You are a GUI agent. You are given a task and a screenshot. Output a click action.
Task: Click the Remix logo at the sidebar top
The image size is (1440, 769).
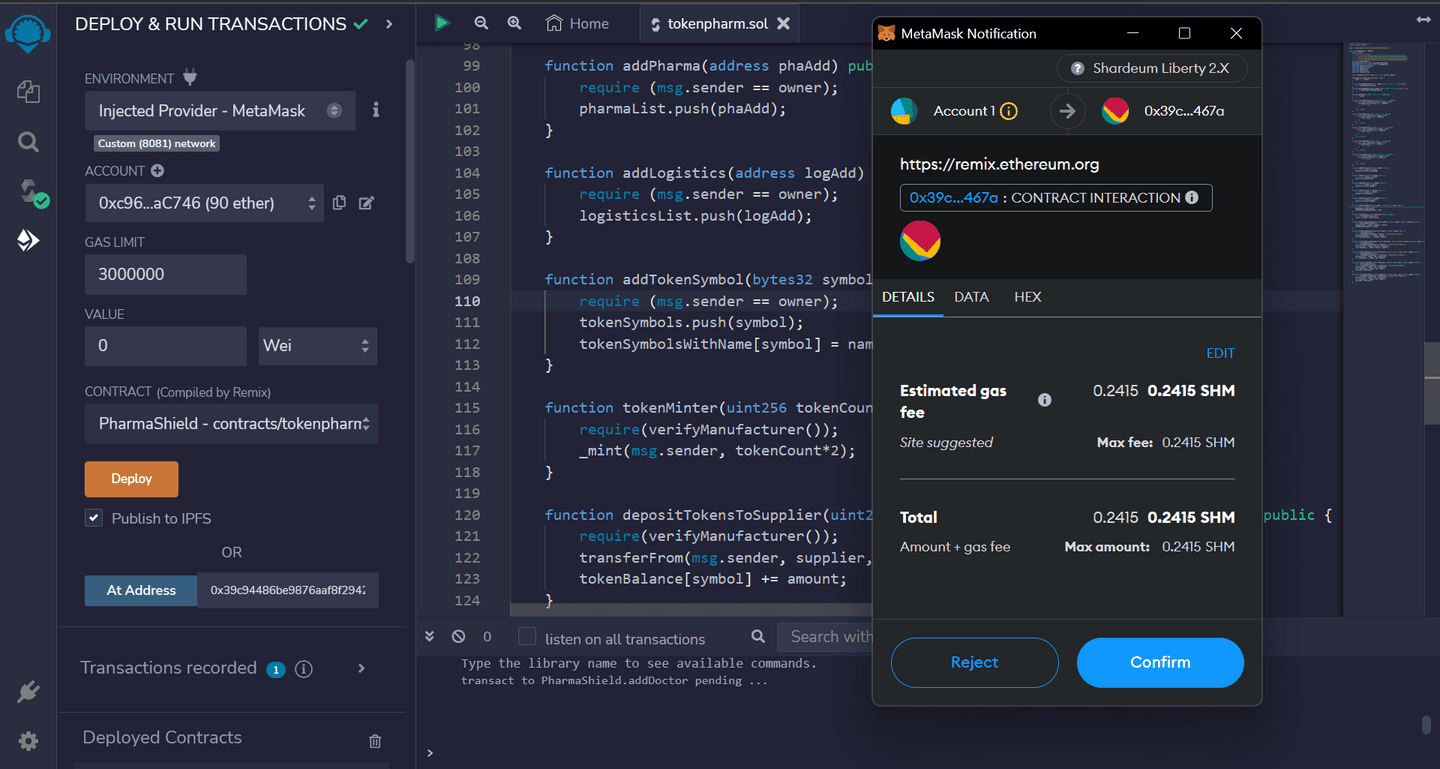[28, 33]
